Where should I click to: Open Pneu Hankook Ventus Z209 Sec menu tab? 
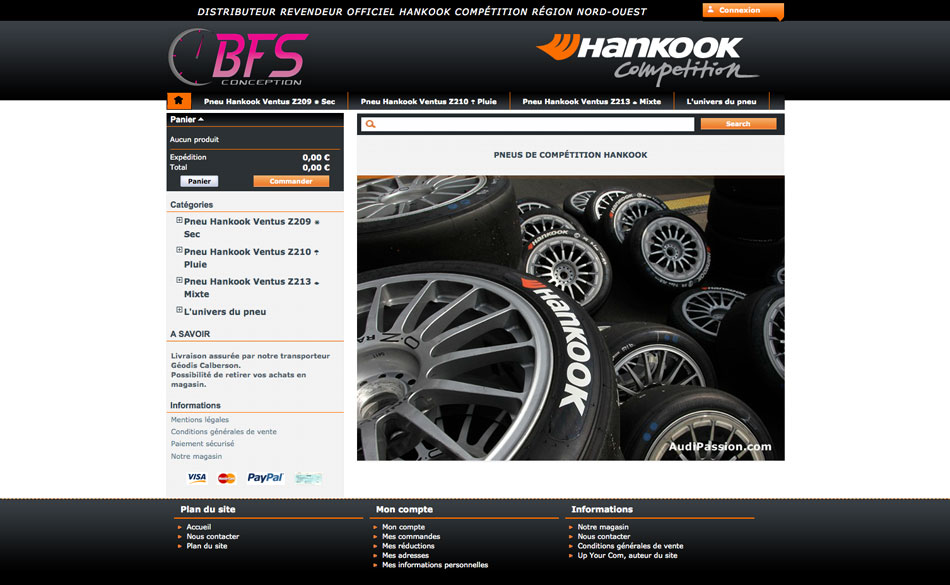point(269,101)
